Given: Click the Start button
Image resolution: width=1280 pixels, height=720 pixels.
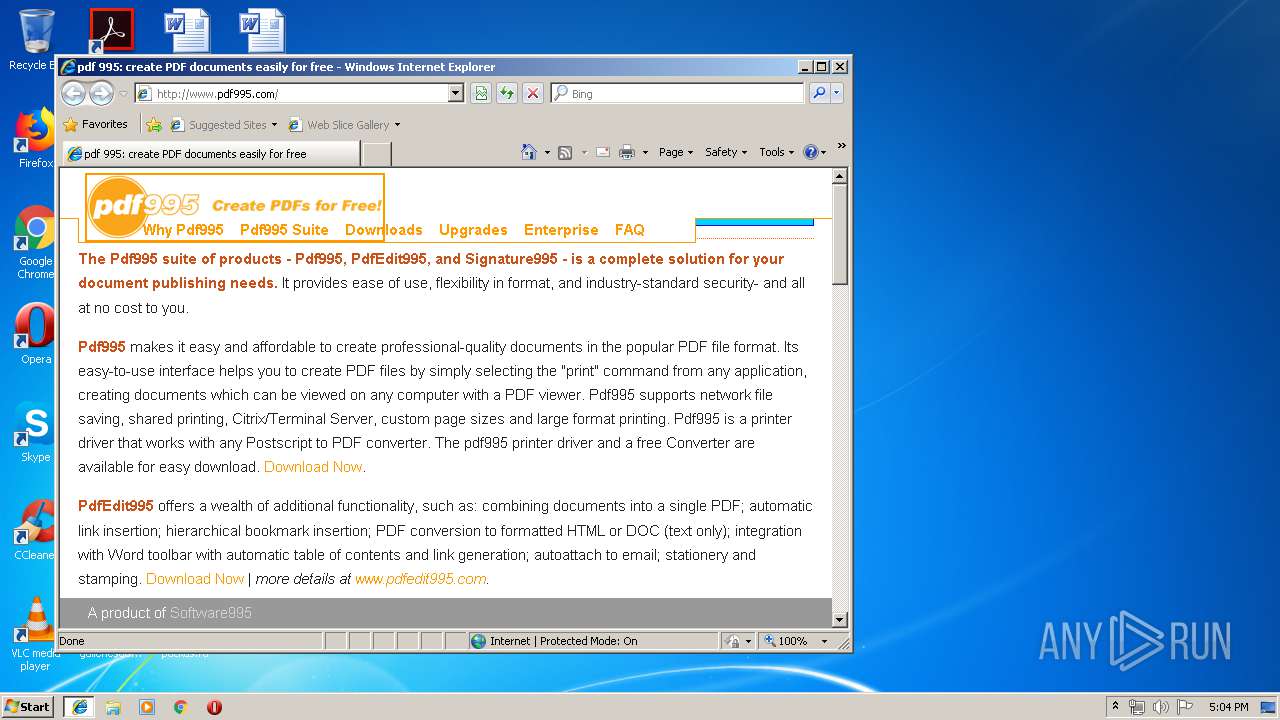Looking at the screenshot, I should coord(27,706).
